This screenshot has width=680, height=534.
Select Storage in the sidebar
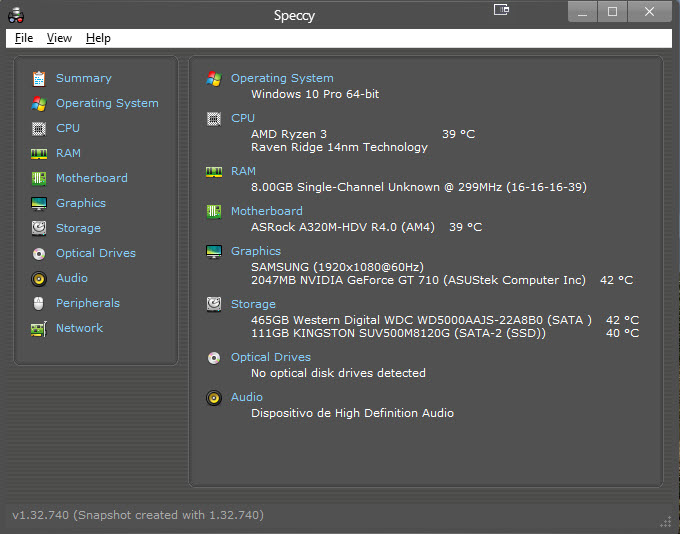point(78,228)
